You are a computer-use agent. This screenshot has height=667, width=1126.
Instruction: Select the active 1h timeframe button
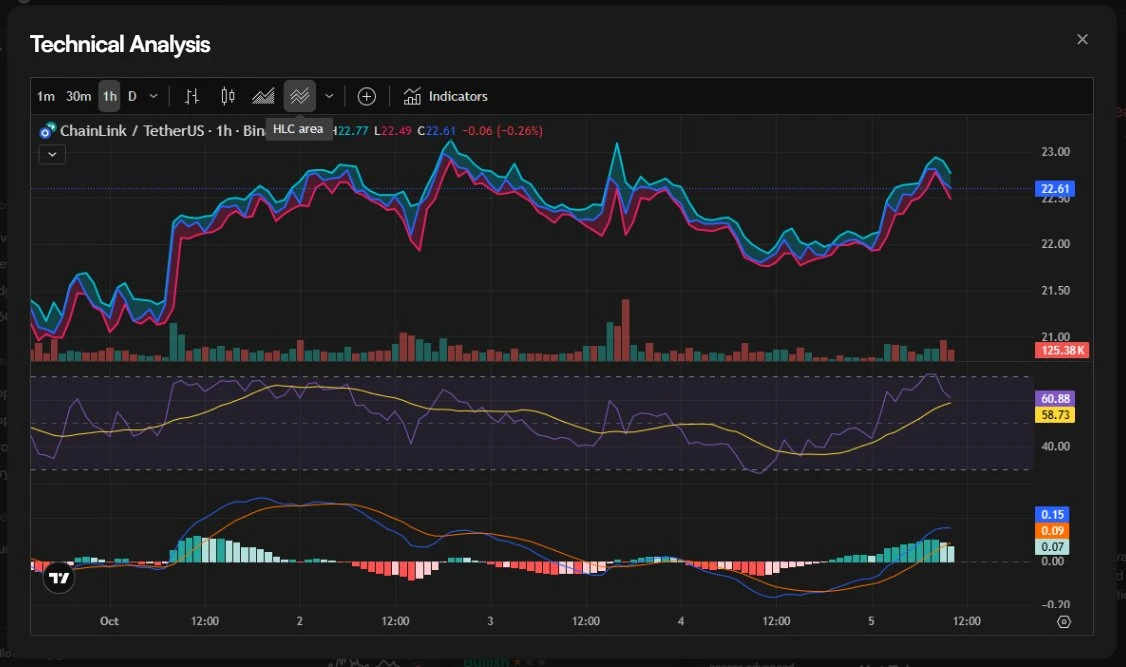coord(109,96)
